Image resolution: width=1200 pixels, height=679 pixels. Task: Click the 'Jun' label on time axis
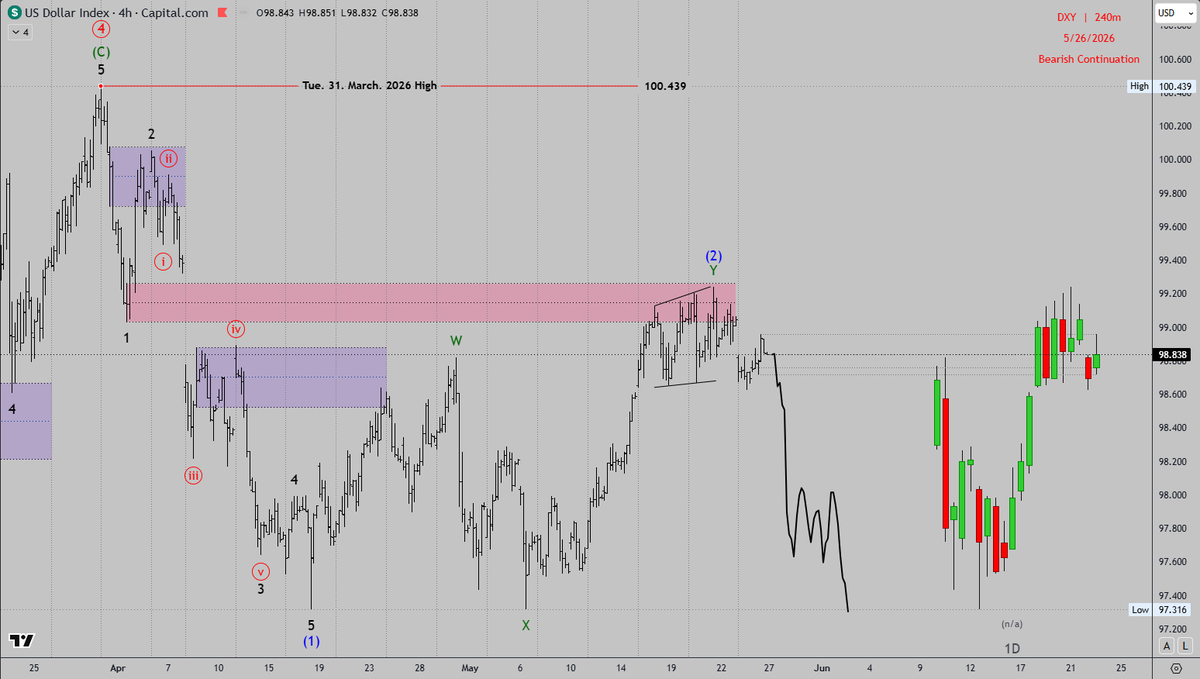point(822,667)
